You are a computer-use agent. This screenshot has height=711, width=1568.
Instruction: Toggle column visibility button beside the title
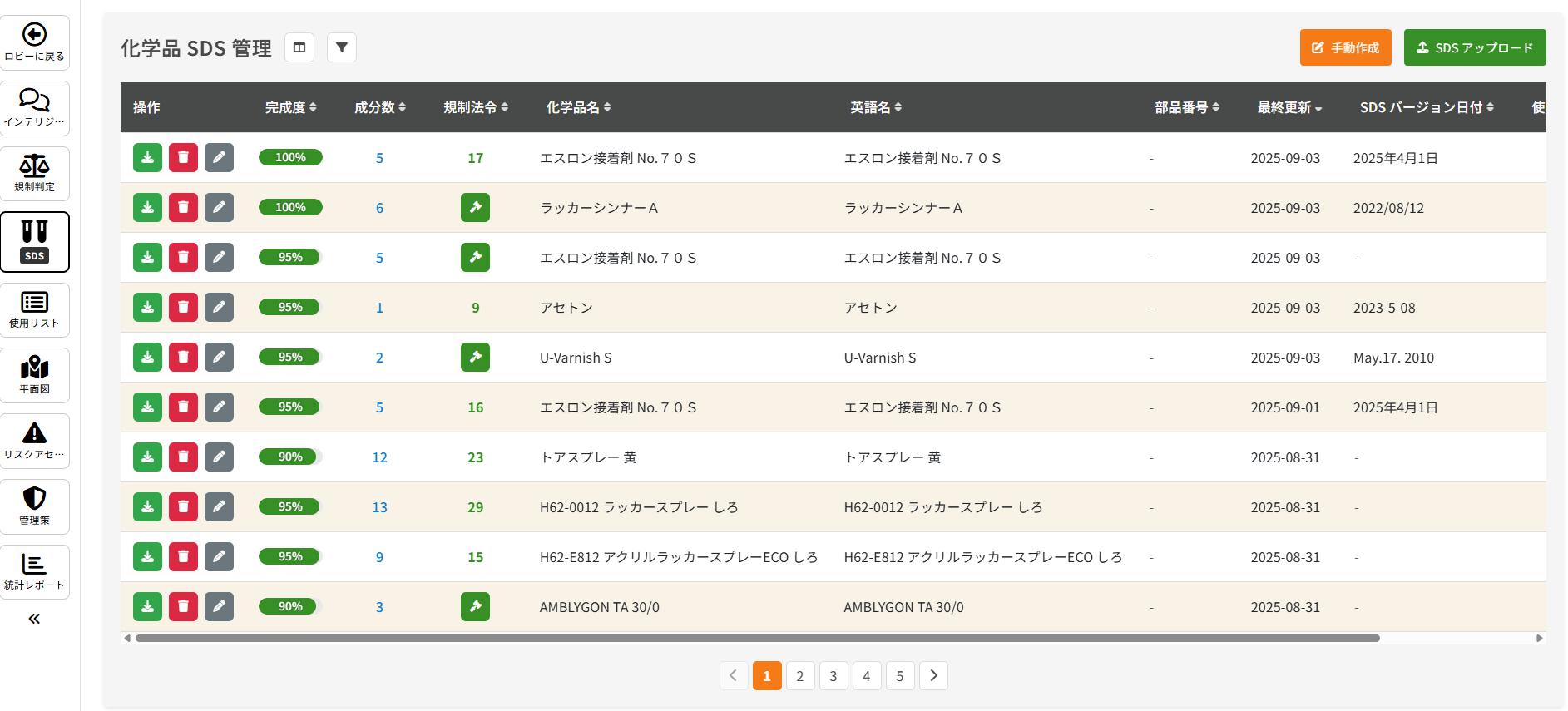pos(299,47)
